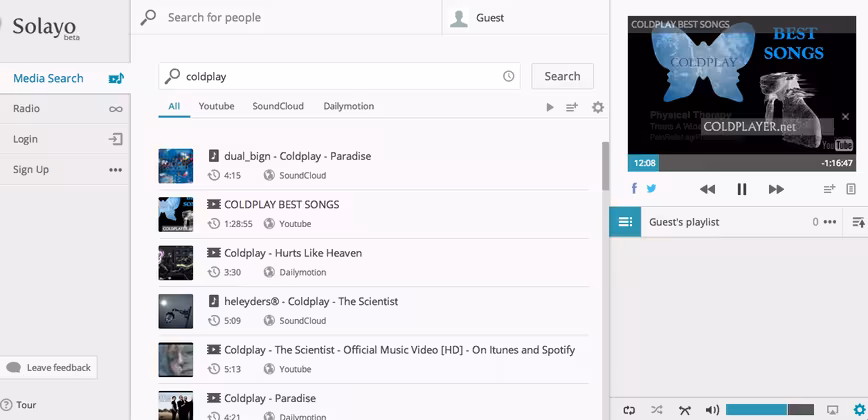Viewport: 868px width, 420px height.
Task: Open search settings gear
Action: click(x=598, y=107)
